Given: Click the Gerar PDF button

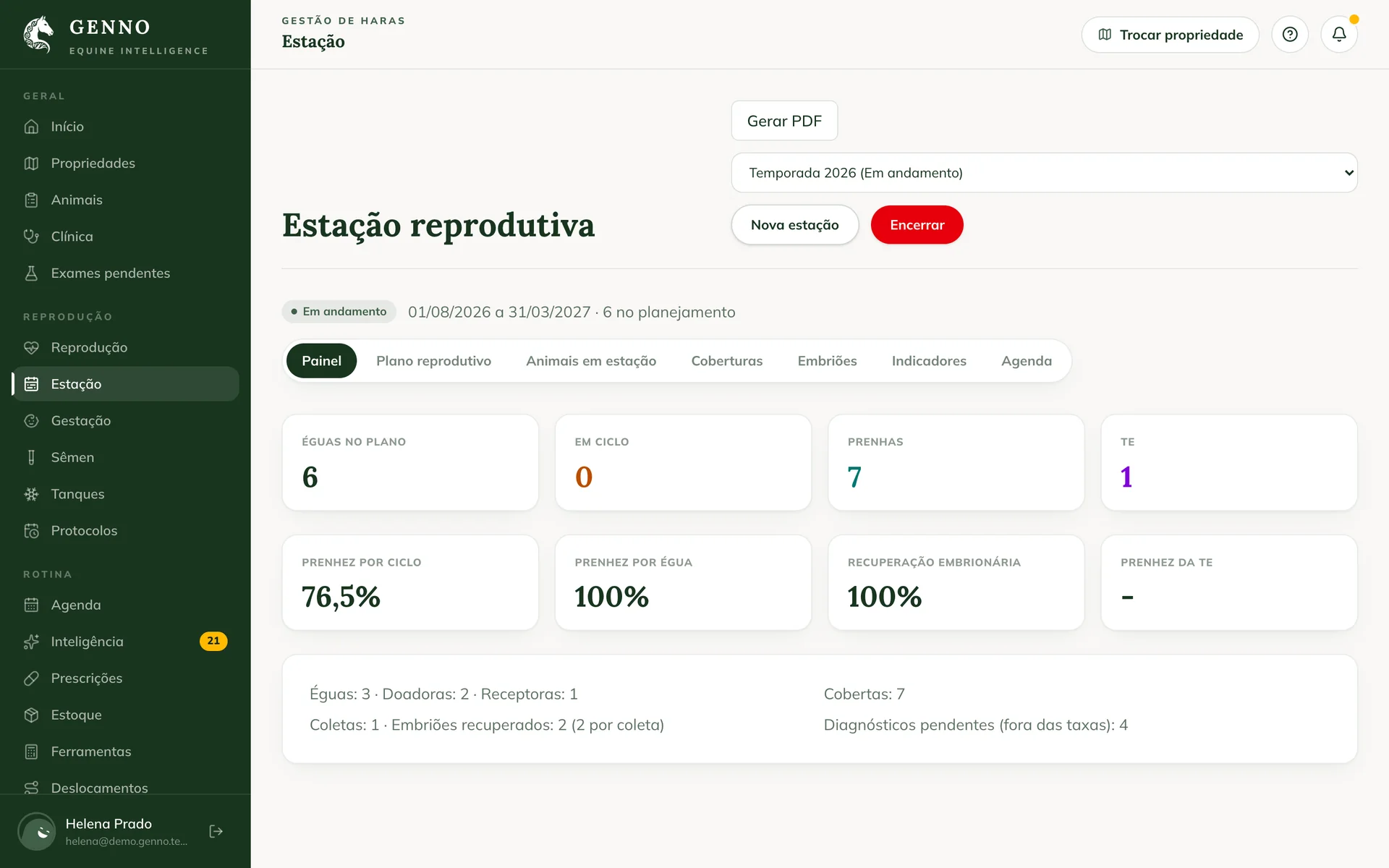Looking at the screenshot, I should coord(784,121).
